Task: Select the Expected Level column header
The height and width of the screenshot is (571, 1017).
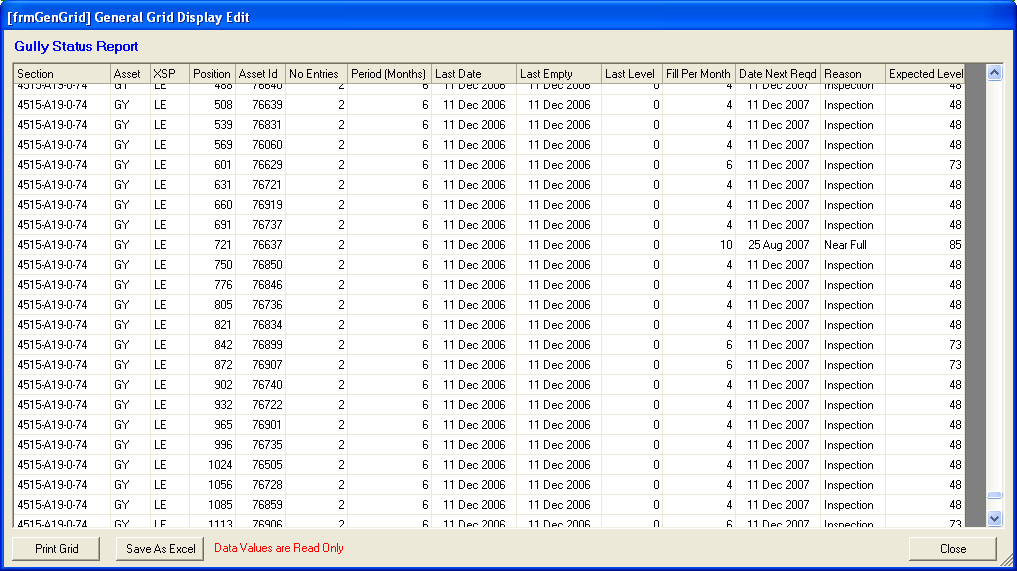Action: click(x=925, y=74)
